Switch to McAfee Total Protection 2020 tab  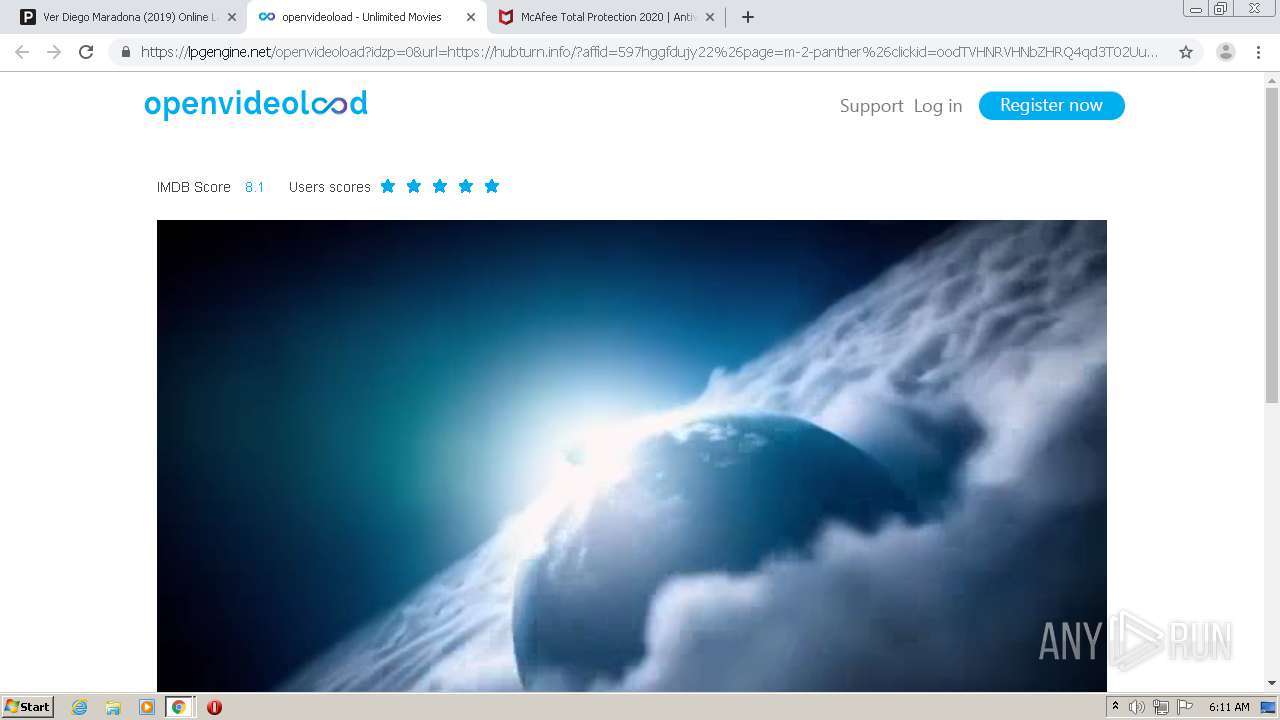tap(607, 17)
